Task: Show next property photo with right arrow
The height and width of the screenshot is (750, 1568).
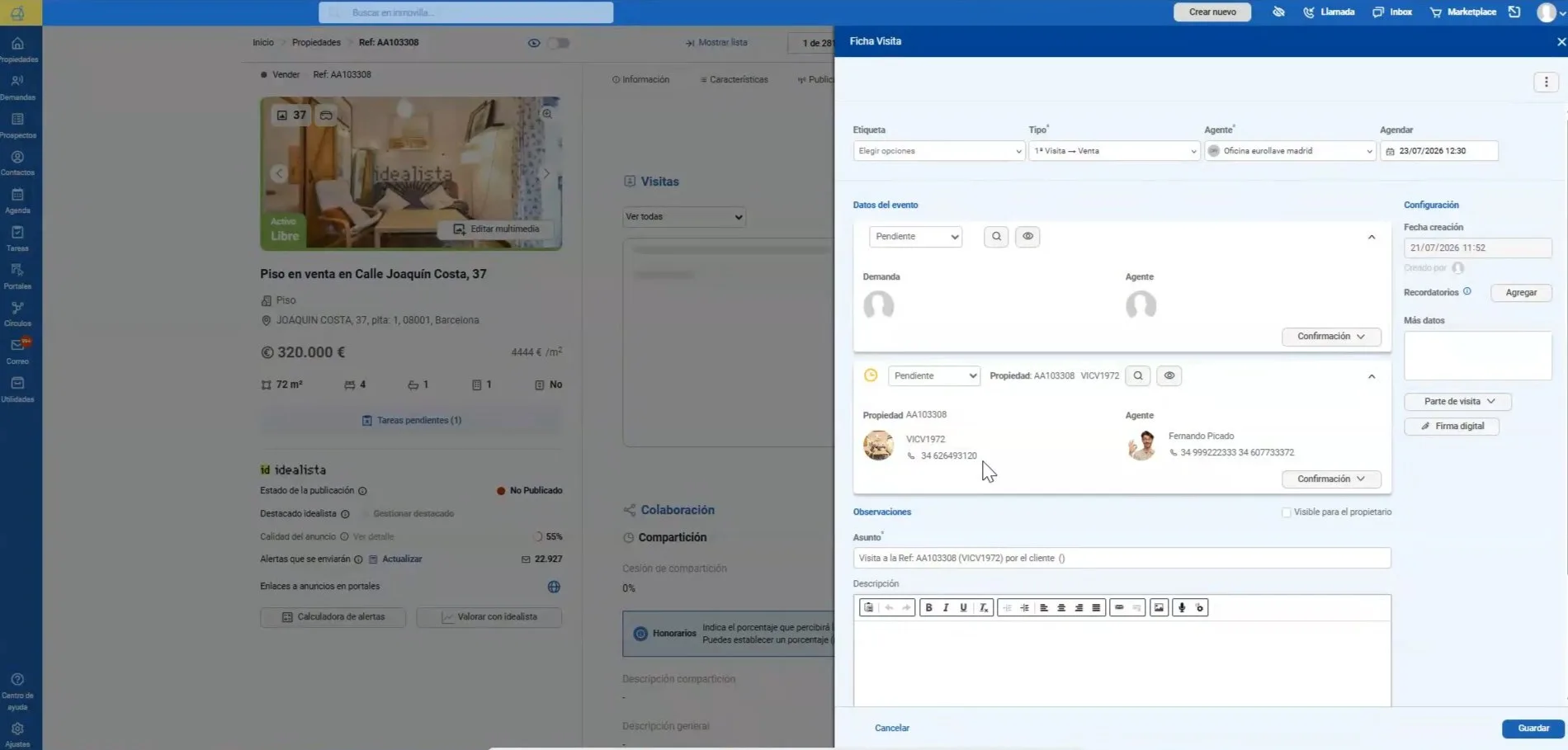Action: click(x=545, y=174)
